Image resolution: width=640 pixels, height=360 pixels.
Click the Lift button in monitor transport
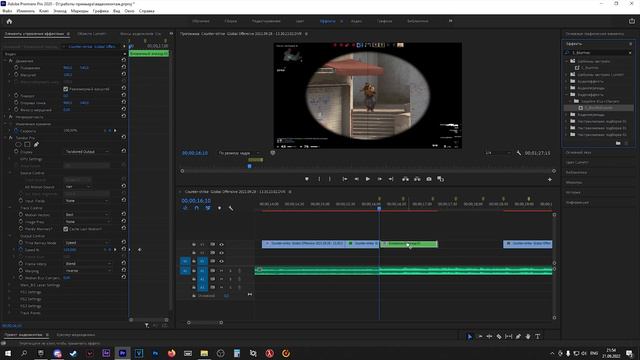coord(405,179)
